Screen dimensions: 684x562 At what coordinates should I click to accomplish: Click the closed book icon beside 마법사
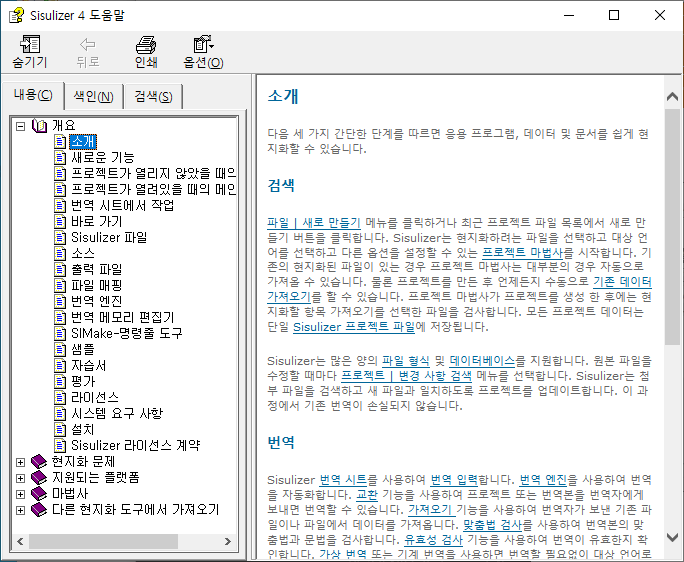point(39,494)
